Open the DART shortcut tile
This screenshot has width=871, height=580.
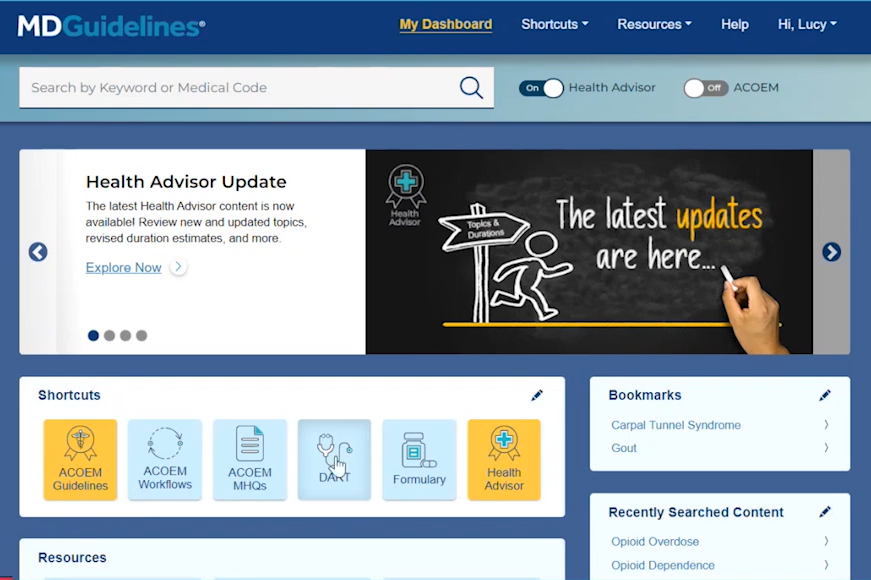point(334,459)
